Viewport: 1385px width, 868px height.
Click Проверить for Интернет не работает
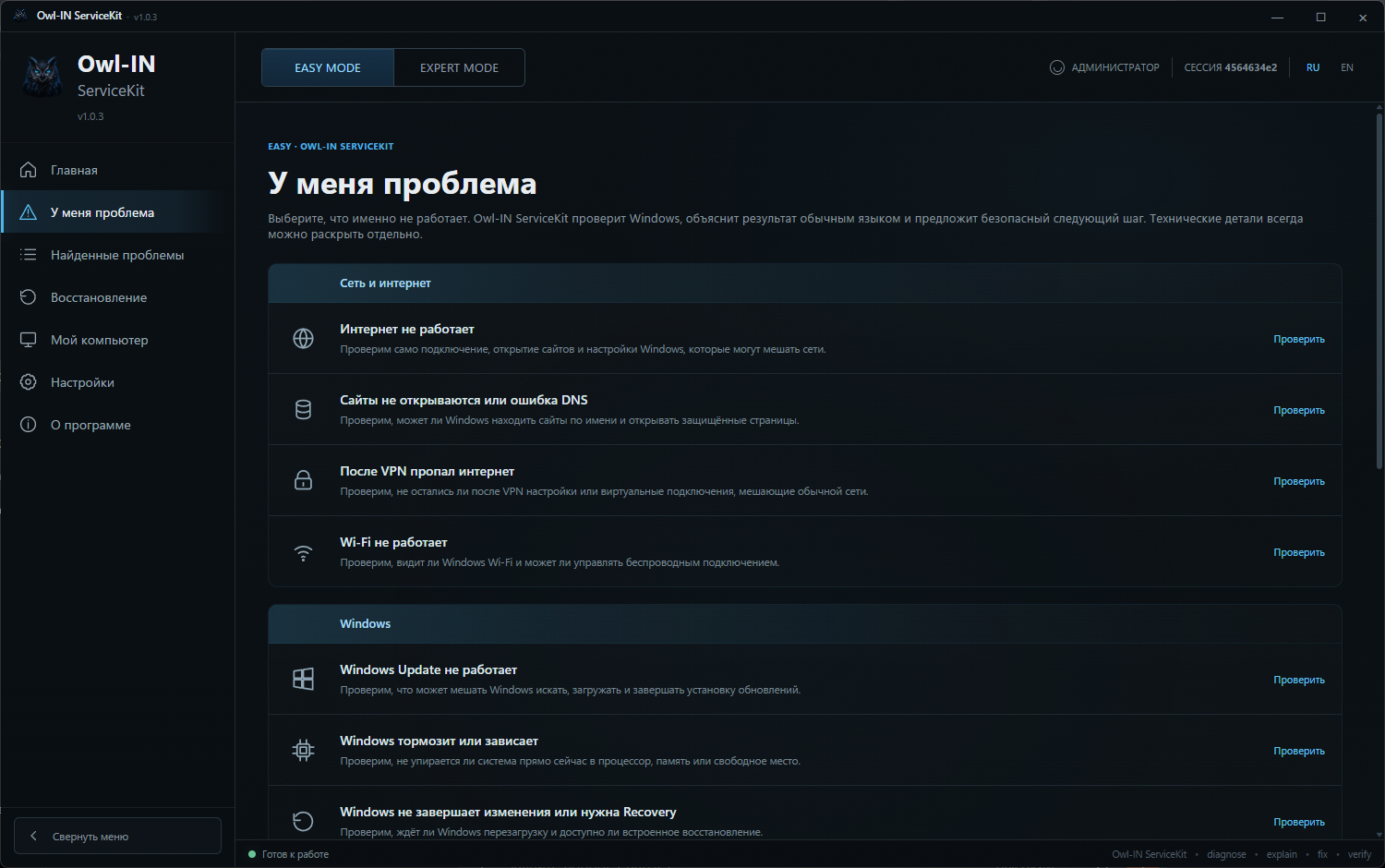(1298, 339)
